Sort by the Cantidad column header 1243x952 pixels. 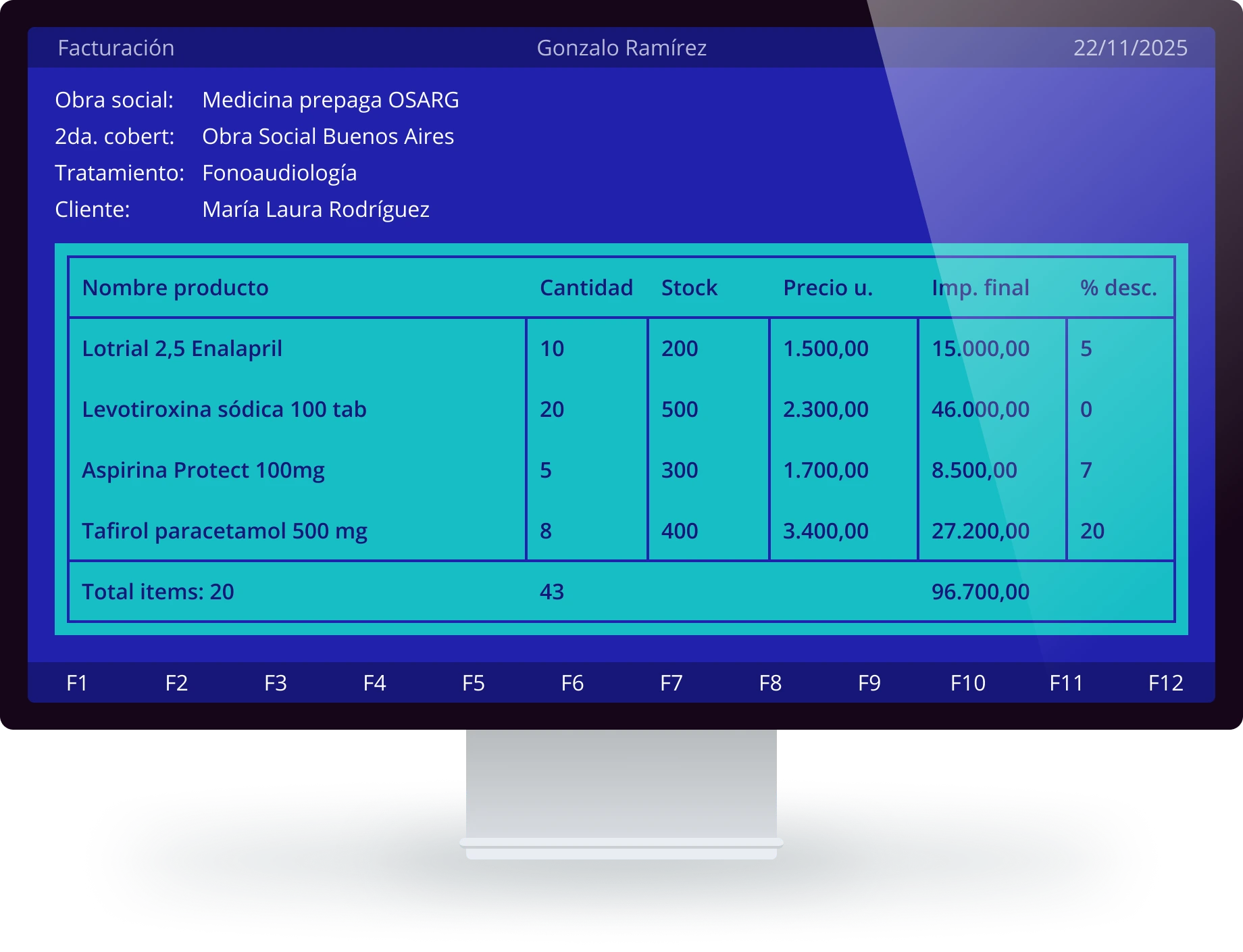tap(586, 288)
